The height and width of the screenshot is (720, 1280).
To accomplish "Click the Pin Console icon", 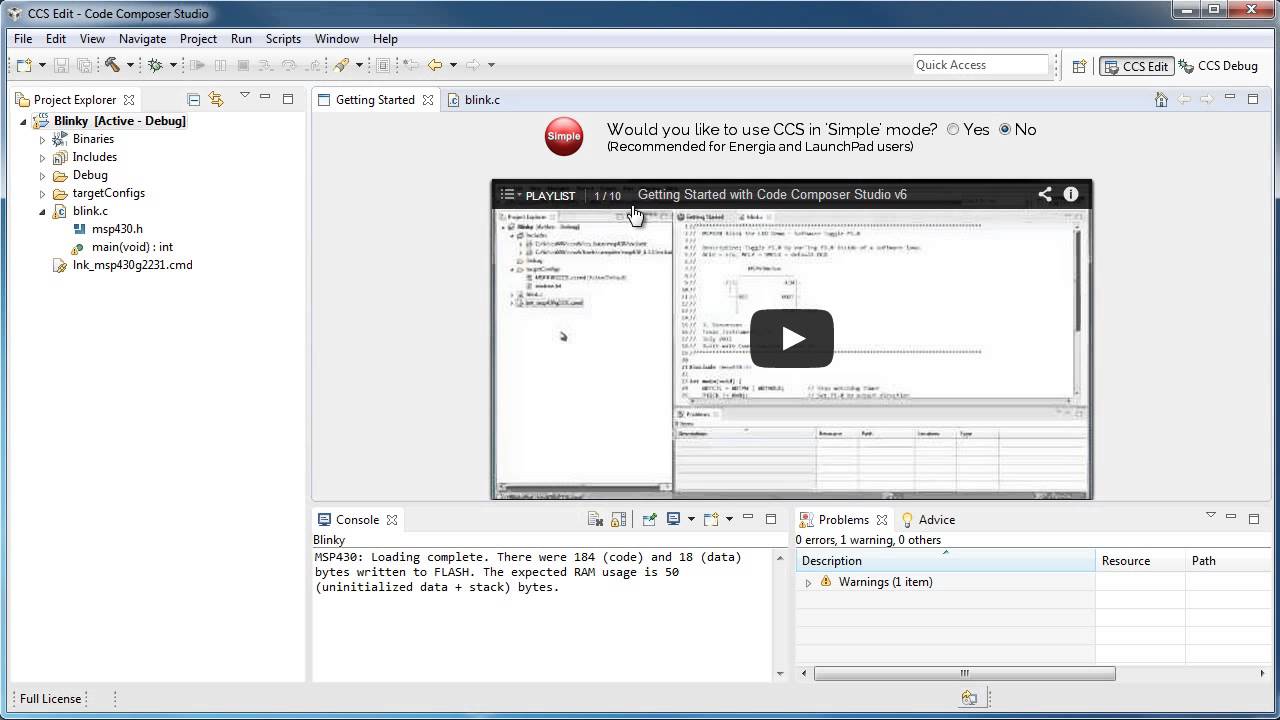I will coord(650,519).
